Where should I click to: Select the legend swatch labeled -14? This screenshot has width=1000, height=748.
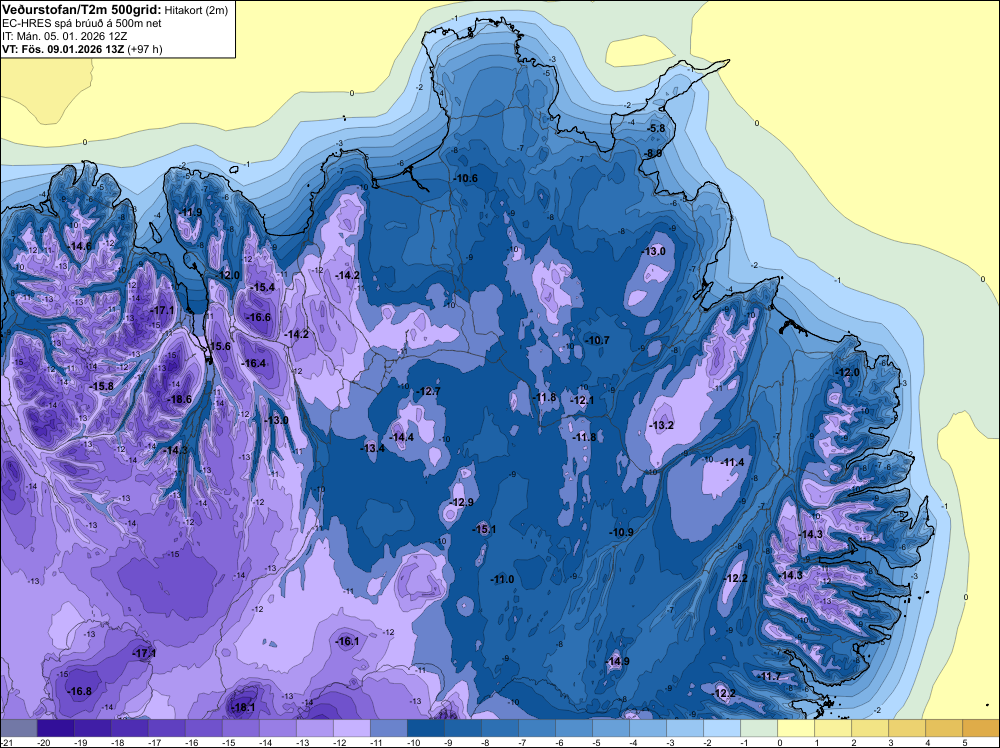(277, 728)
